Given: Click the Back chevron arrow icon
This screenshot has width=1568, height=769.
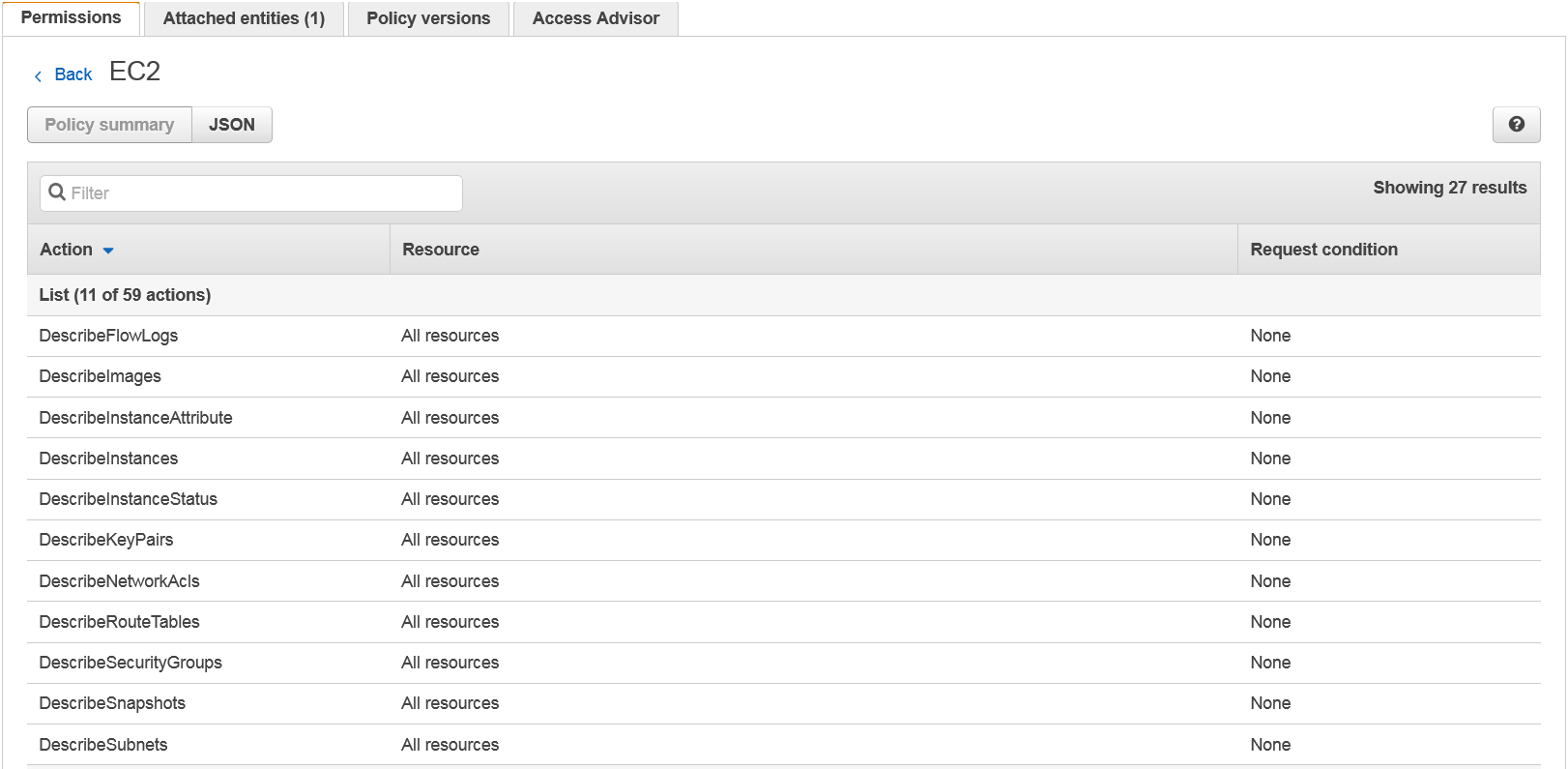Looking at the screenshot, I should pyautogui.click(x=38, y=75).
